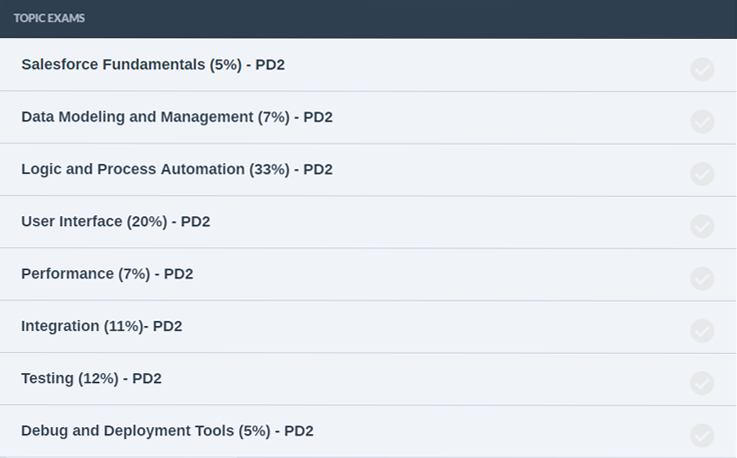737x458 pixels.
Task: Open Salesforce Fundamentals (5%) - PD2 exam
Action: (153, 64)
